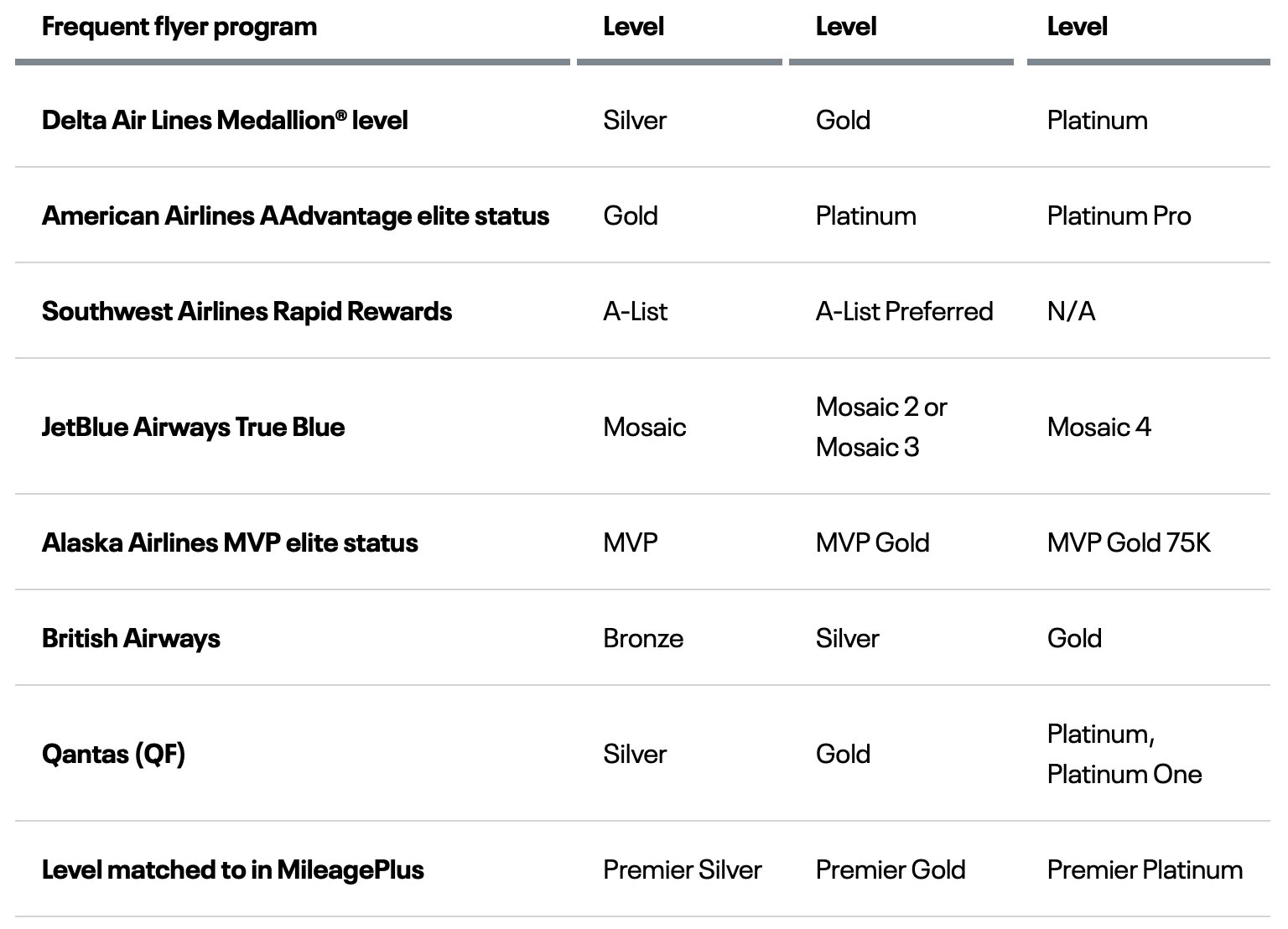Viewport: 1288px width, 929px height.
Task: Select the 'Platinum, Platinum One' cell
Action: point(1124,755)
